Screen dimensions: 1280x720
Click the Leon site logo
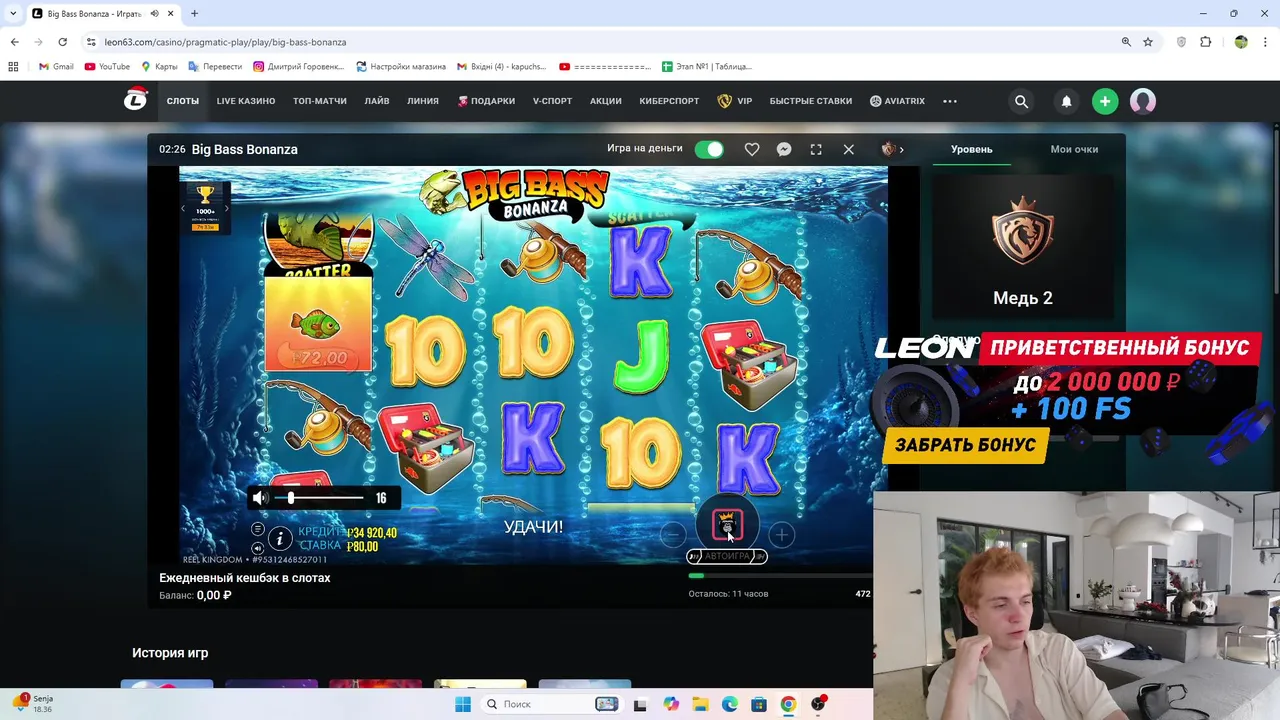coord(135,99)
